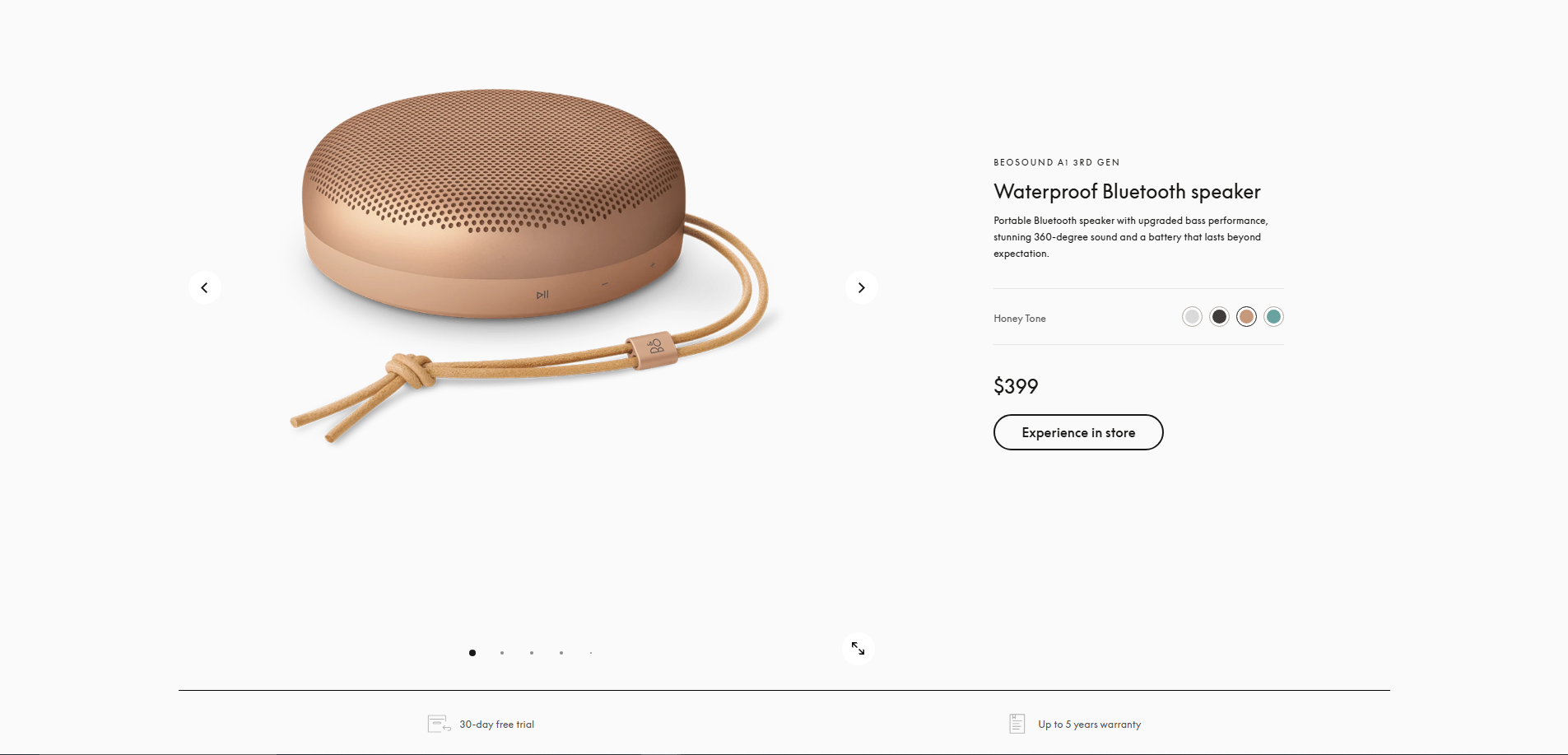Click the 30-day free trial icon
The image size is (1568, 755).
(x=439, y=724)
